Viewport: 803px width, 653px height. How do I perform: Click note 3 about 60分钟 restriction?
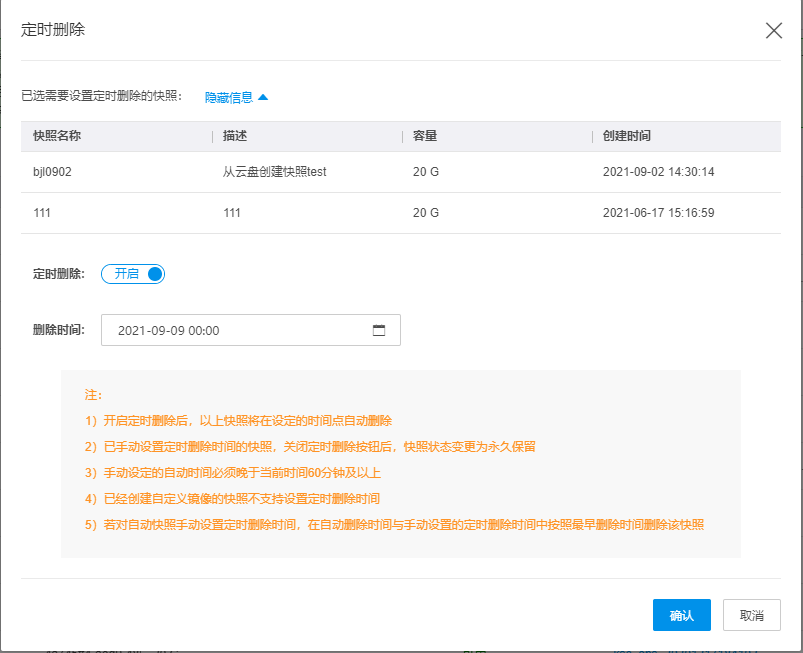pyautogui.click(x=233, y=473)
